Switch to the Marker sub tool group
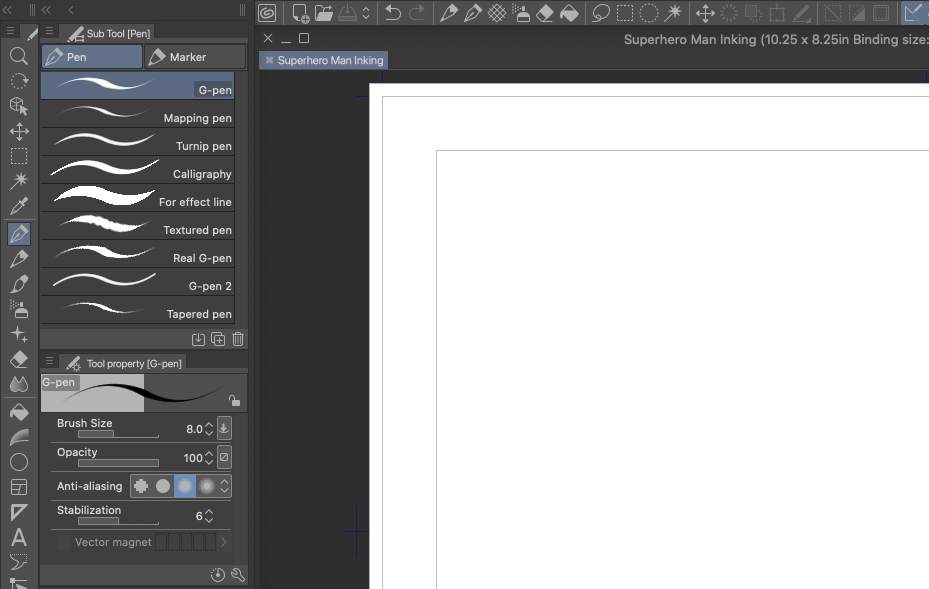 coord(195,57)
